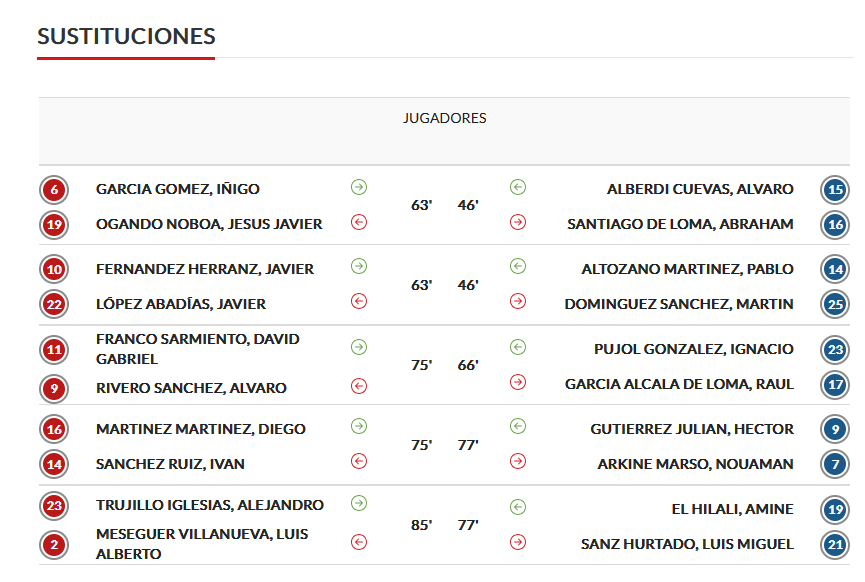
Task: Click blue number 25 jersey badge
Action: tap(835, 305)
